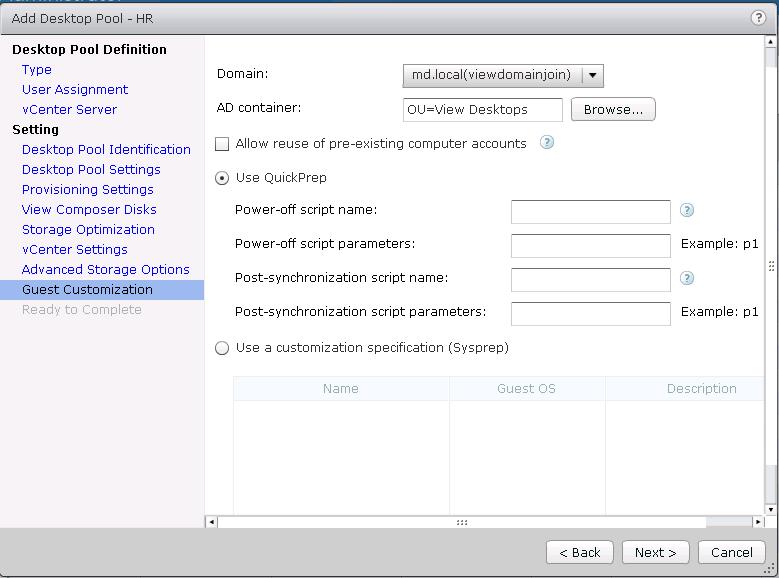Click the Power-off script name field
779x578 pixels.
pos(590,211)
